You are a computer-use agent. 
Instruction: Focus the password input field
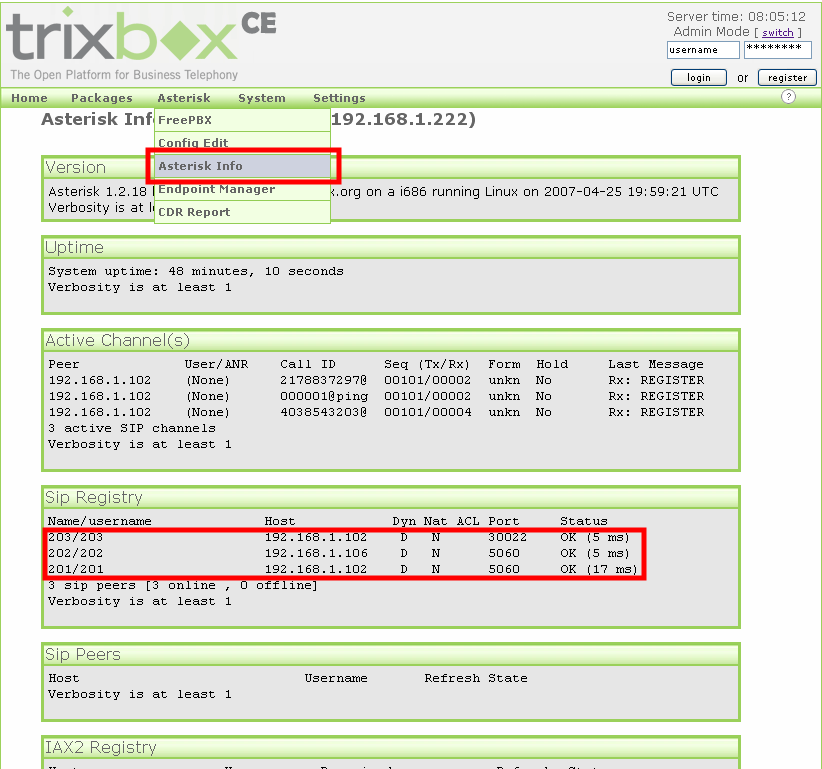pos(777,50)
